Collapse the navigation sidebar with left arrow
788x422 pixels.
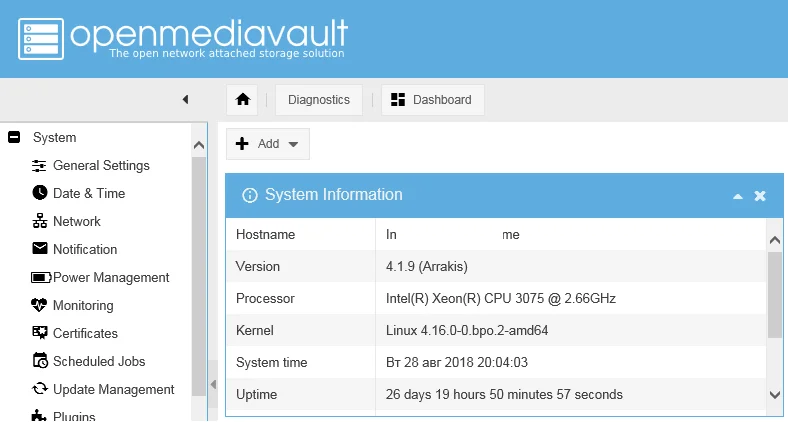click(x=185, y=99)
